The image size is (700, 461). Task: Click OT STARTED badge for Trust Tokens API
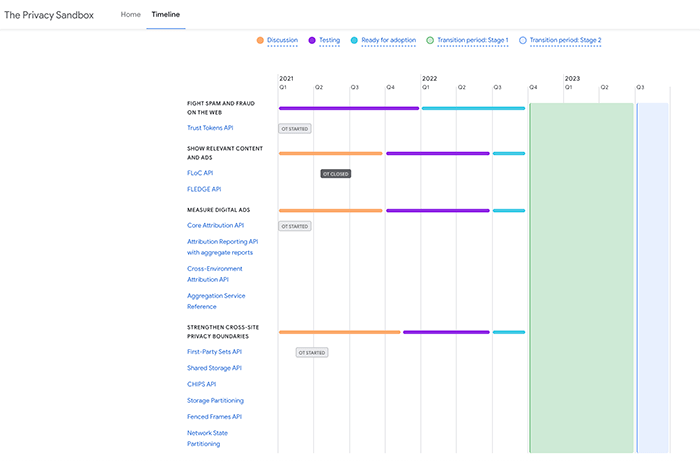pyautogui.click(x=295, y=129)
